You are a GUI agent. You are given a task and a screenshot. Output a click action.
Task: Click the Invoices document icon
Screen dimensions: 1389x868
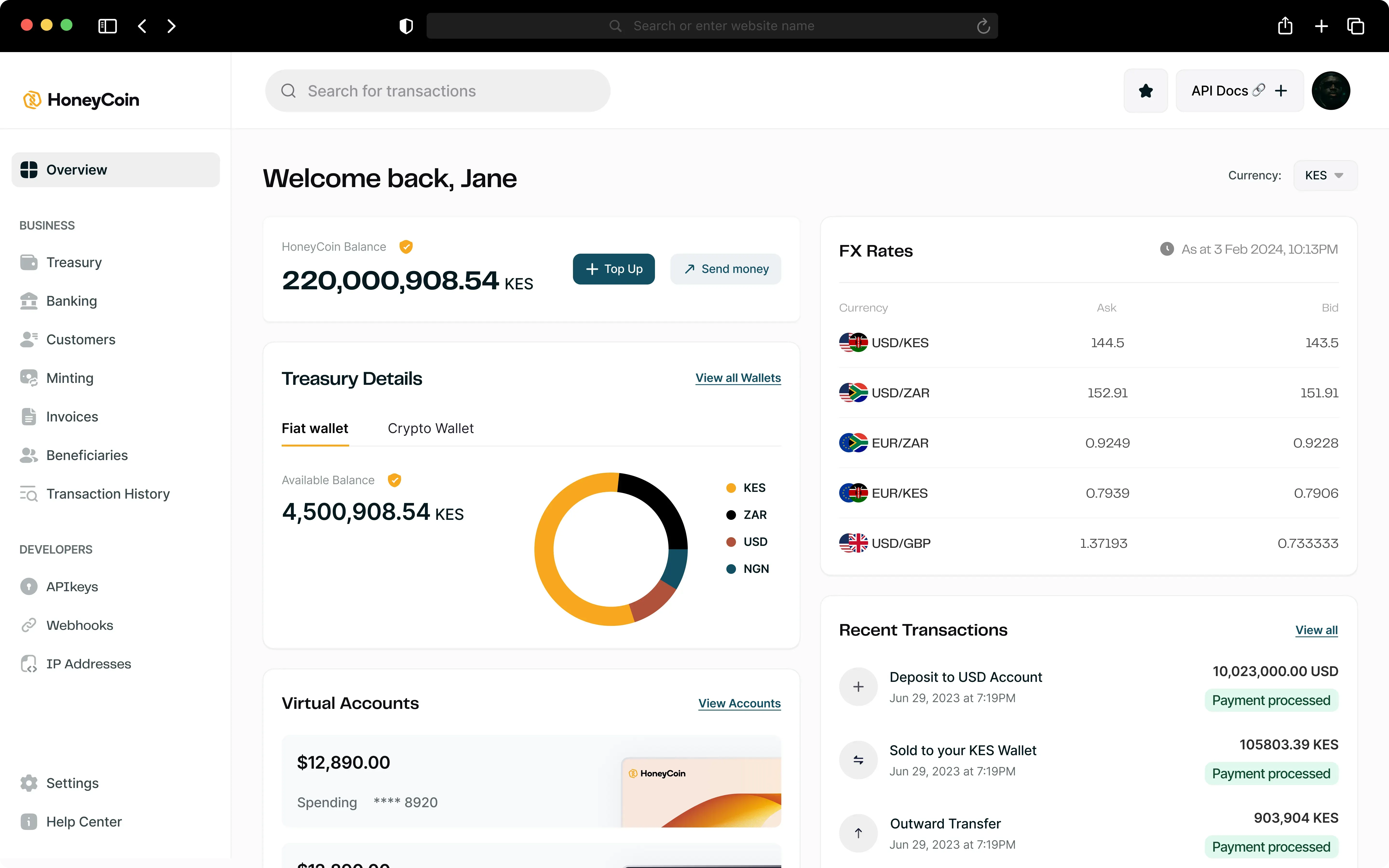click(29, 416)
